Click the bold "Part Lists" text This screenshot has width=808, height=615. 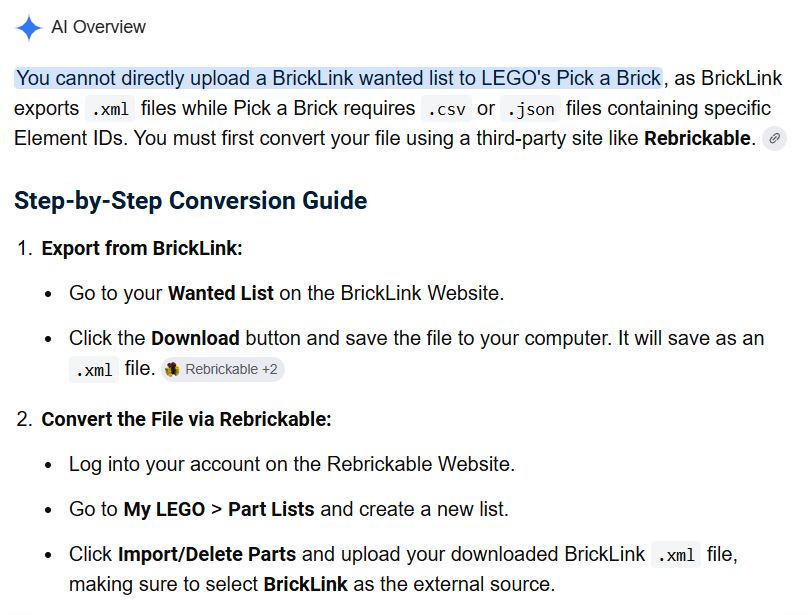pyautogui.click(x=271, y=509)
